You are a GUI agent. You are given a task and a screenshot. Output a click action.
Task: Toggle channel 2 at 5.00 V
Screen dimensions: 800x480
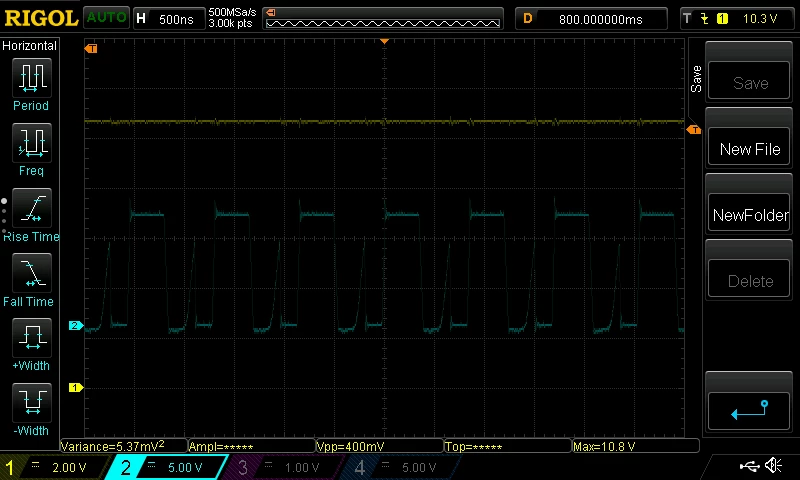pyautogui.click(x=167, y=467)
